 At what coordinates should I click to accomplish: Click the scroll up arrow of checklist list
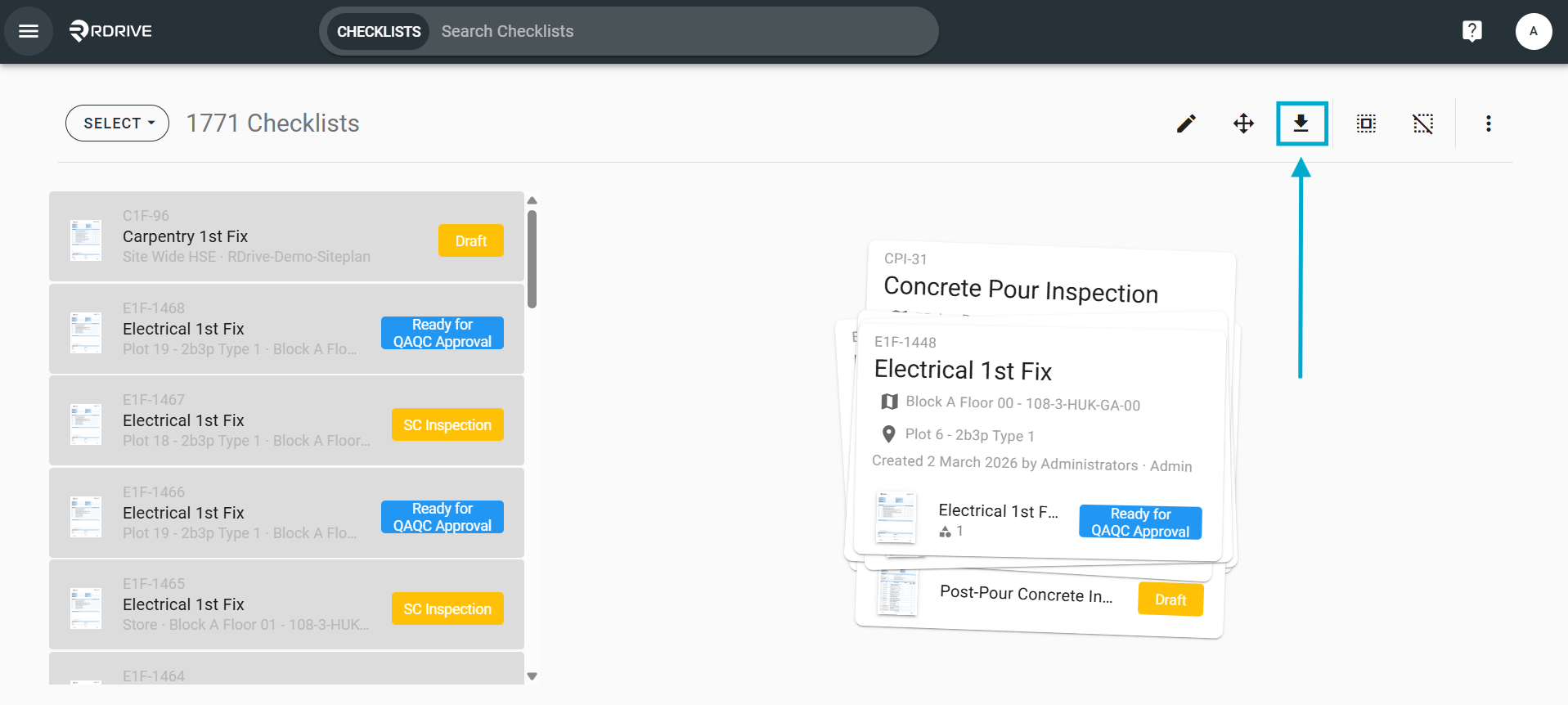pyautogui.click(x=532, y=200)
